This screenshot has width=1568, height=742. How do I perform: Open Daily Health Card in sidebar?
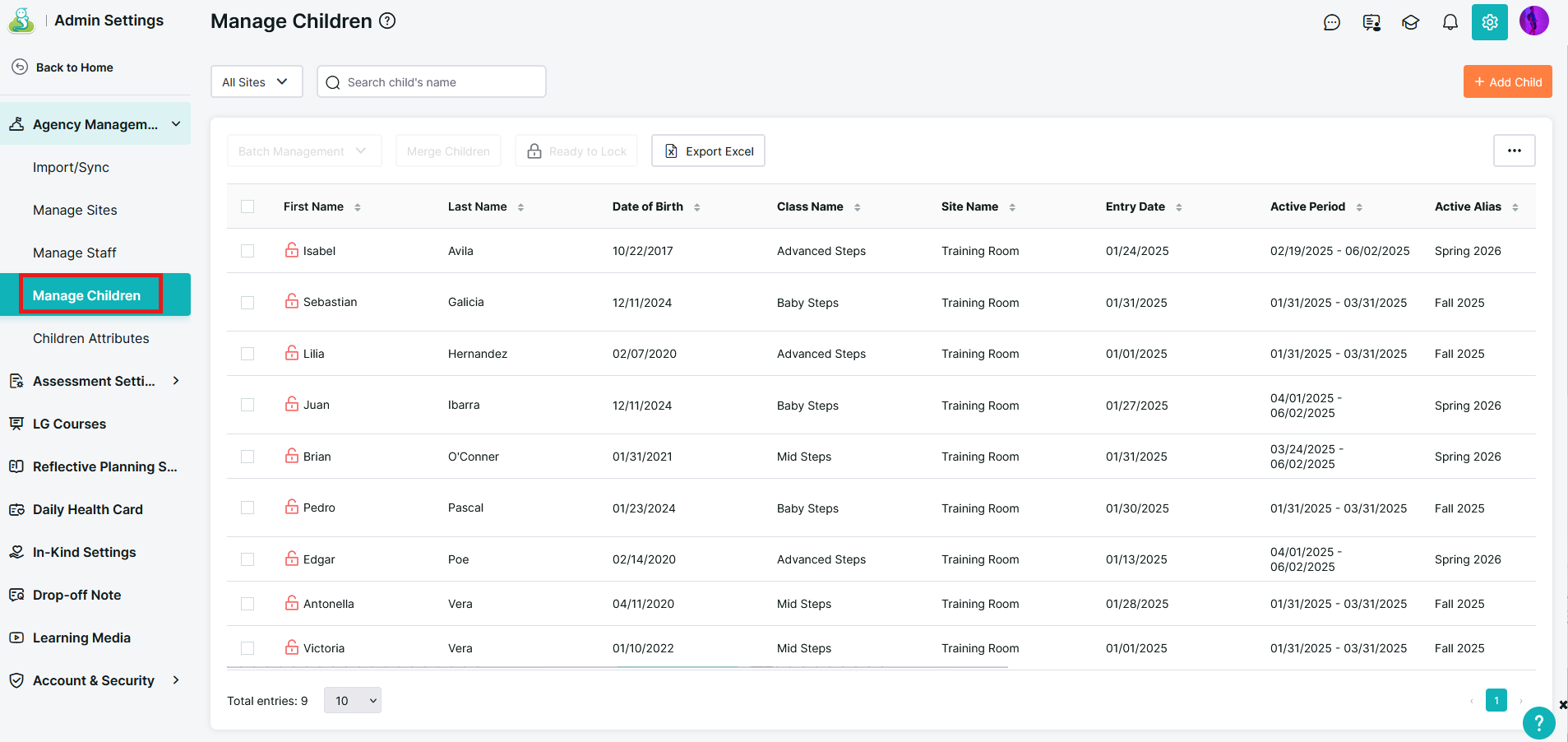click(x=88, y=509)
